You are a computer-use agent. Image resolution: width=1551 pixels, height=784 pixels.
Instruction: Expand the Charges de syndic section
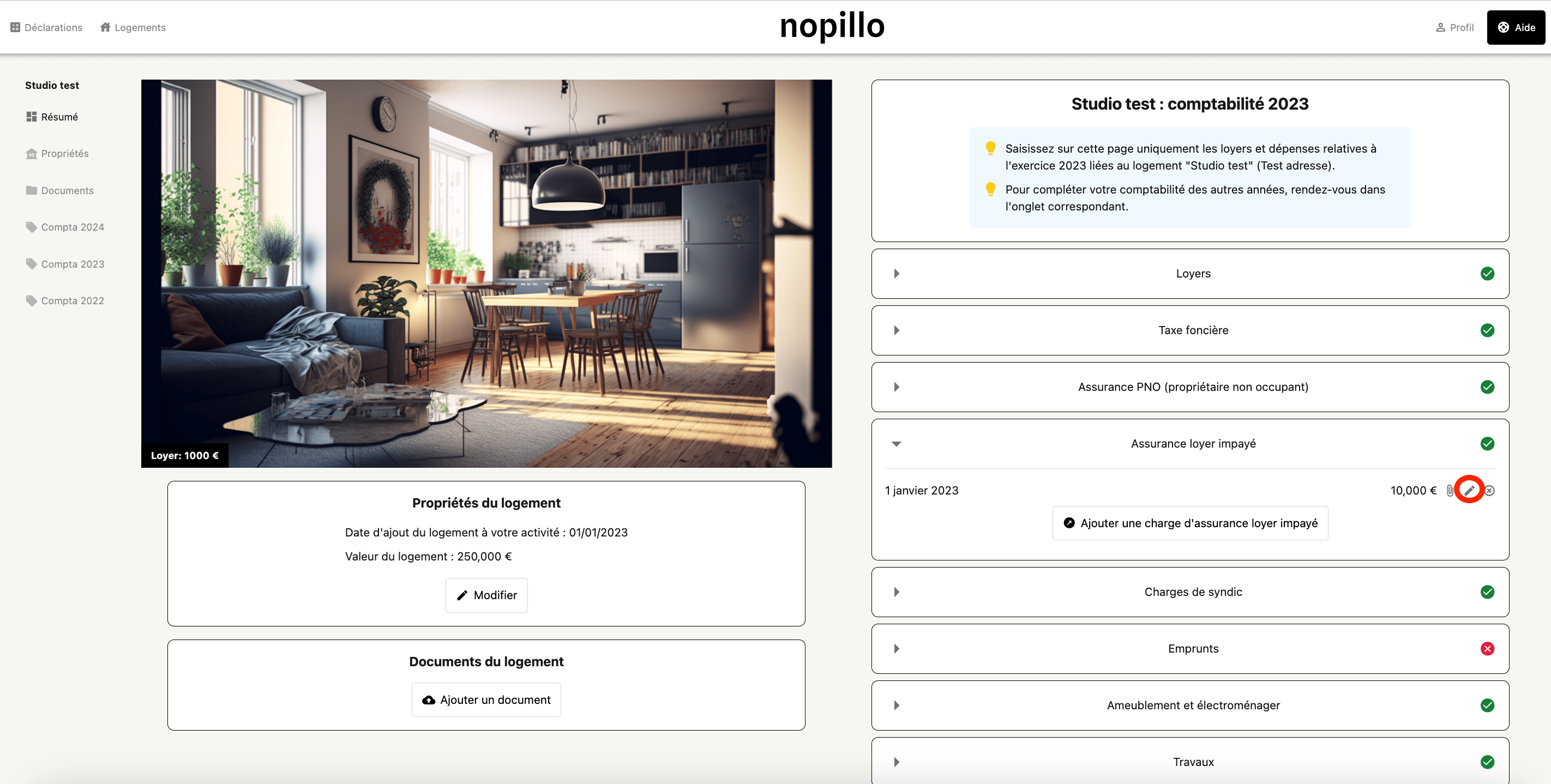[x=897, y=592]
